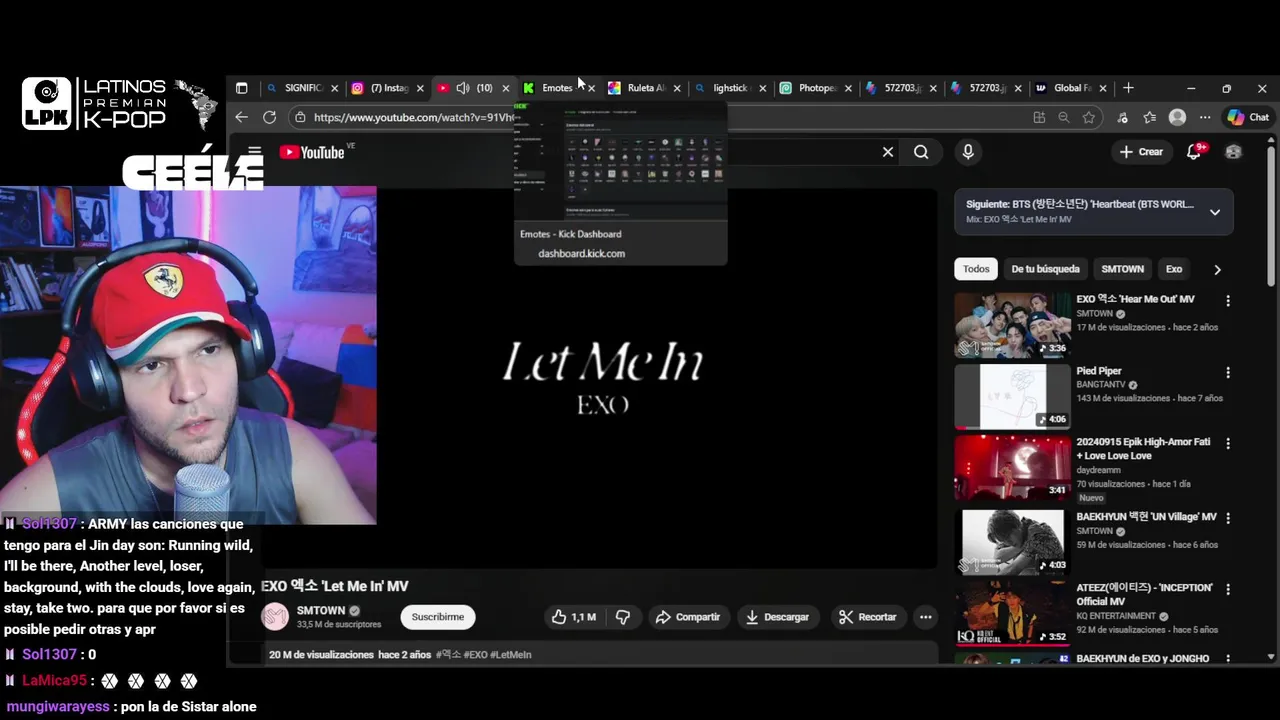
Task: Open options for Epik High video
Action: (x=1228, y=443)
